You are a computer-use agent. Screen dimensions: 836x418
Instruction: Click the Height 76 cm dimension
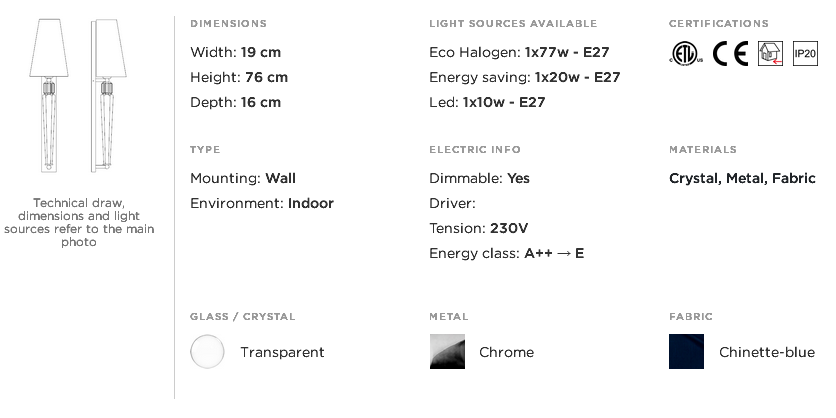pyautogui.click(x=239, y=77)
